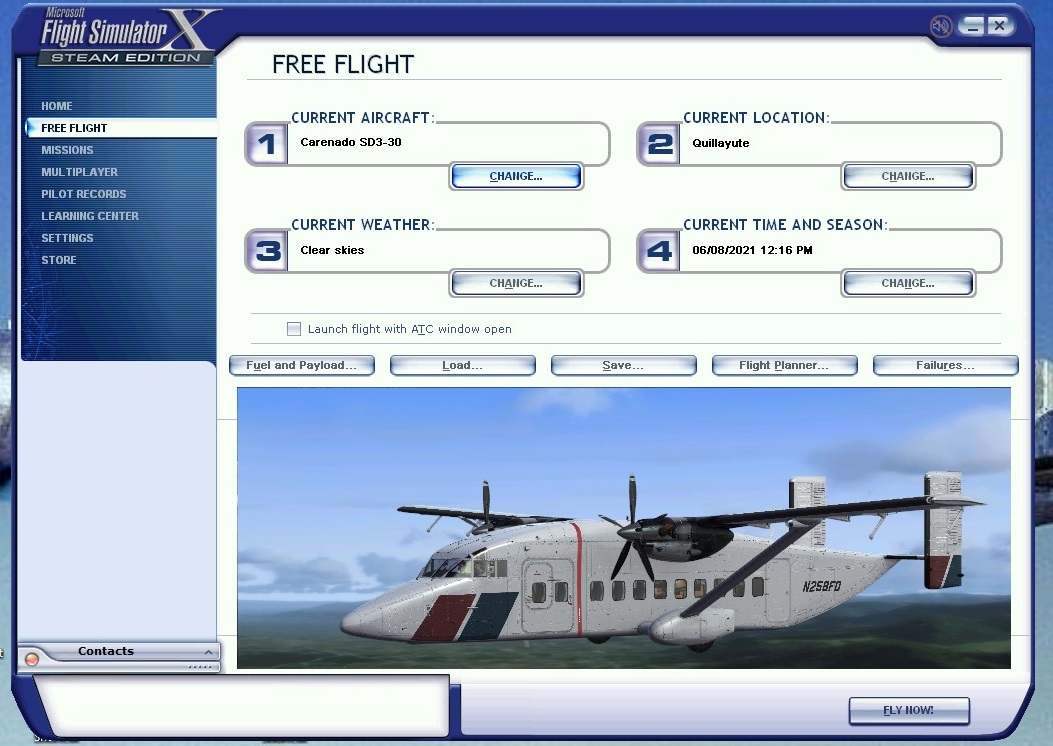Go to the Home menu item
1053x746 pixels.
point(56,106)
